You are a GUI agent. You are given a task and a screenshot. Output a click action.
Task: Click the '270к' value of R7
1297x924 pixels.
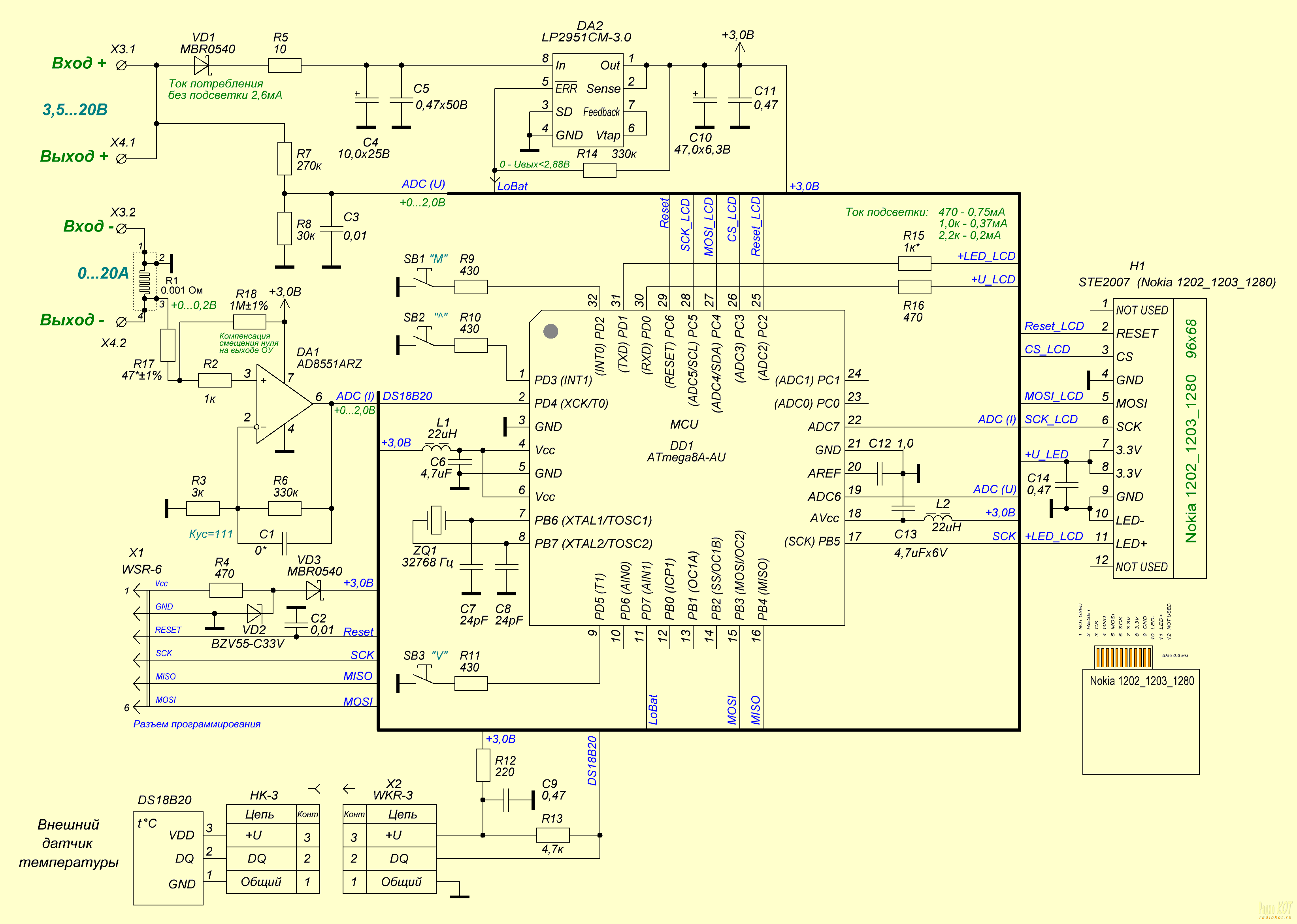(309, 166)
